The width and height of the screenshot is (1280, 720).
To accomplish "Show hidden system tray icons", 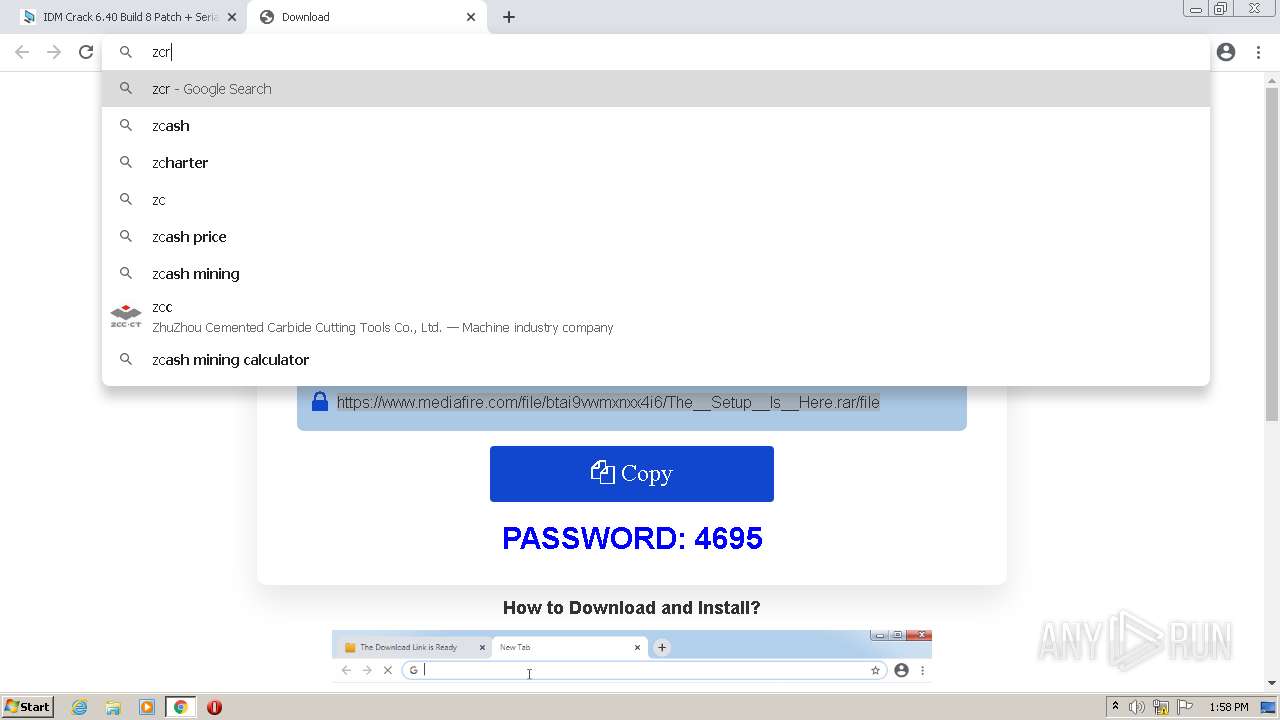I will pyautogui.click(x=1115, y=707).
